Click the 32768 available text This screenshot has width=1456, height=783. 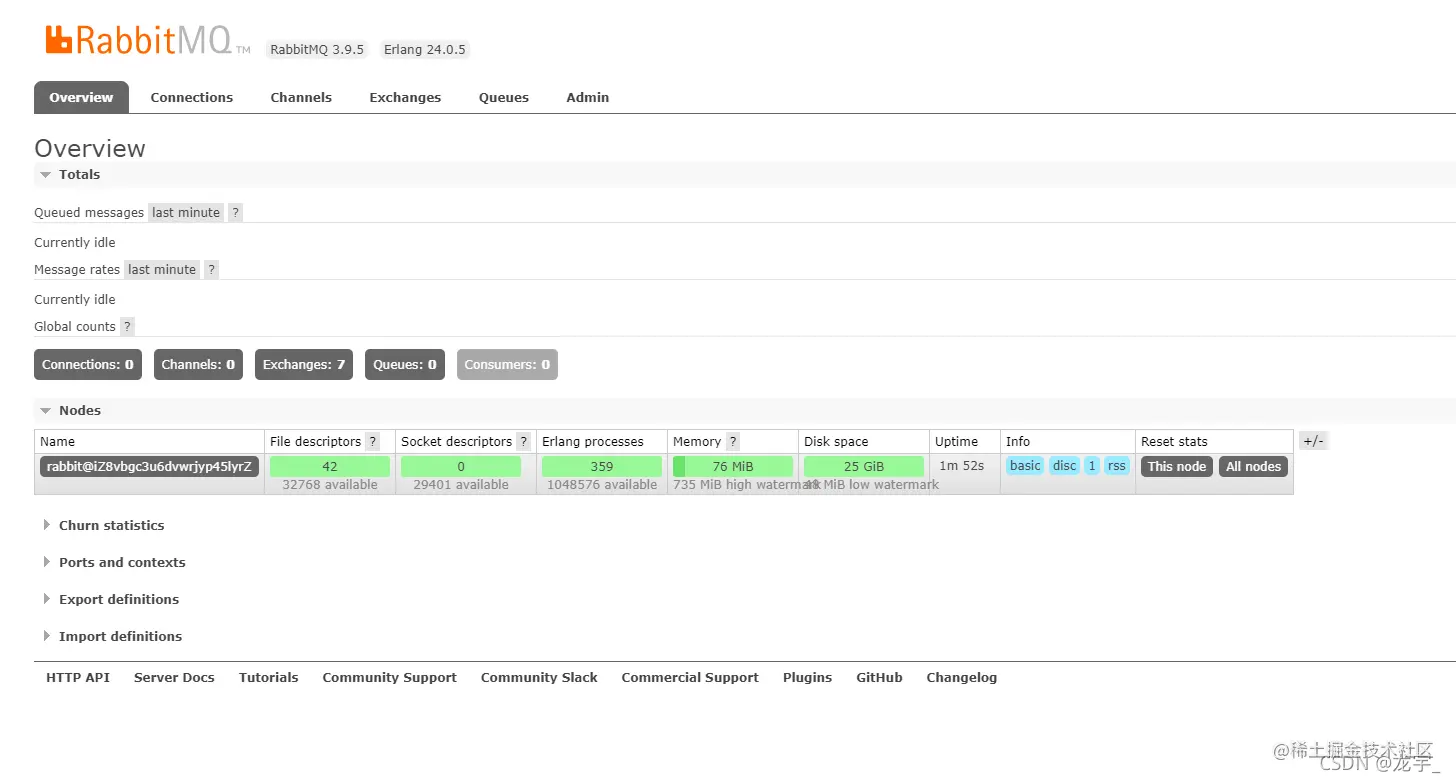click(x=330, y=485)
